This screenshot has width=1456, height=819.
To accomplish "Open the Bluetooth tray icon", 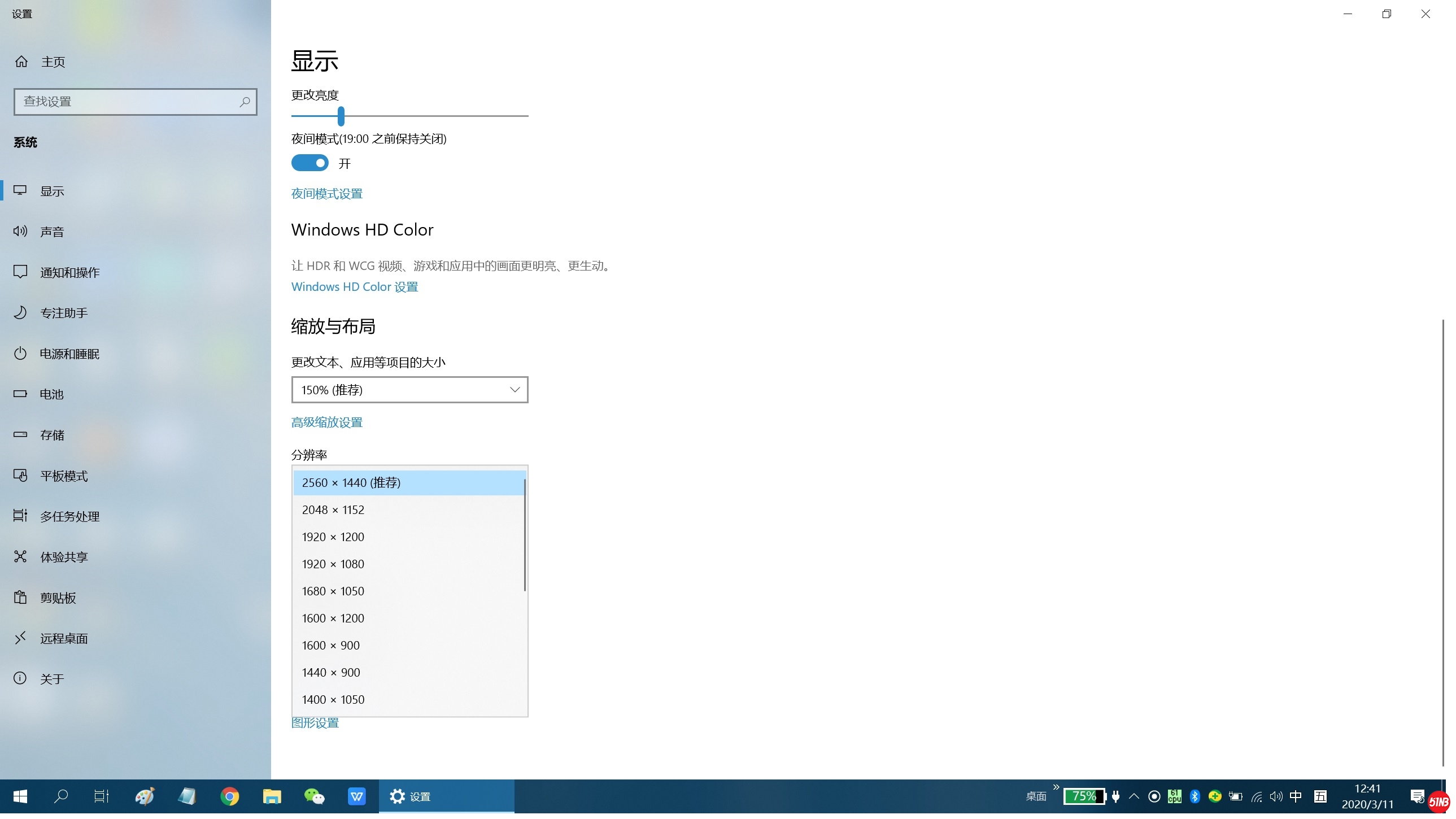I will coord(1195,796).
